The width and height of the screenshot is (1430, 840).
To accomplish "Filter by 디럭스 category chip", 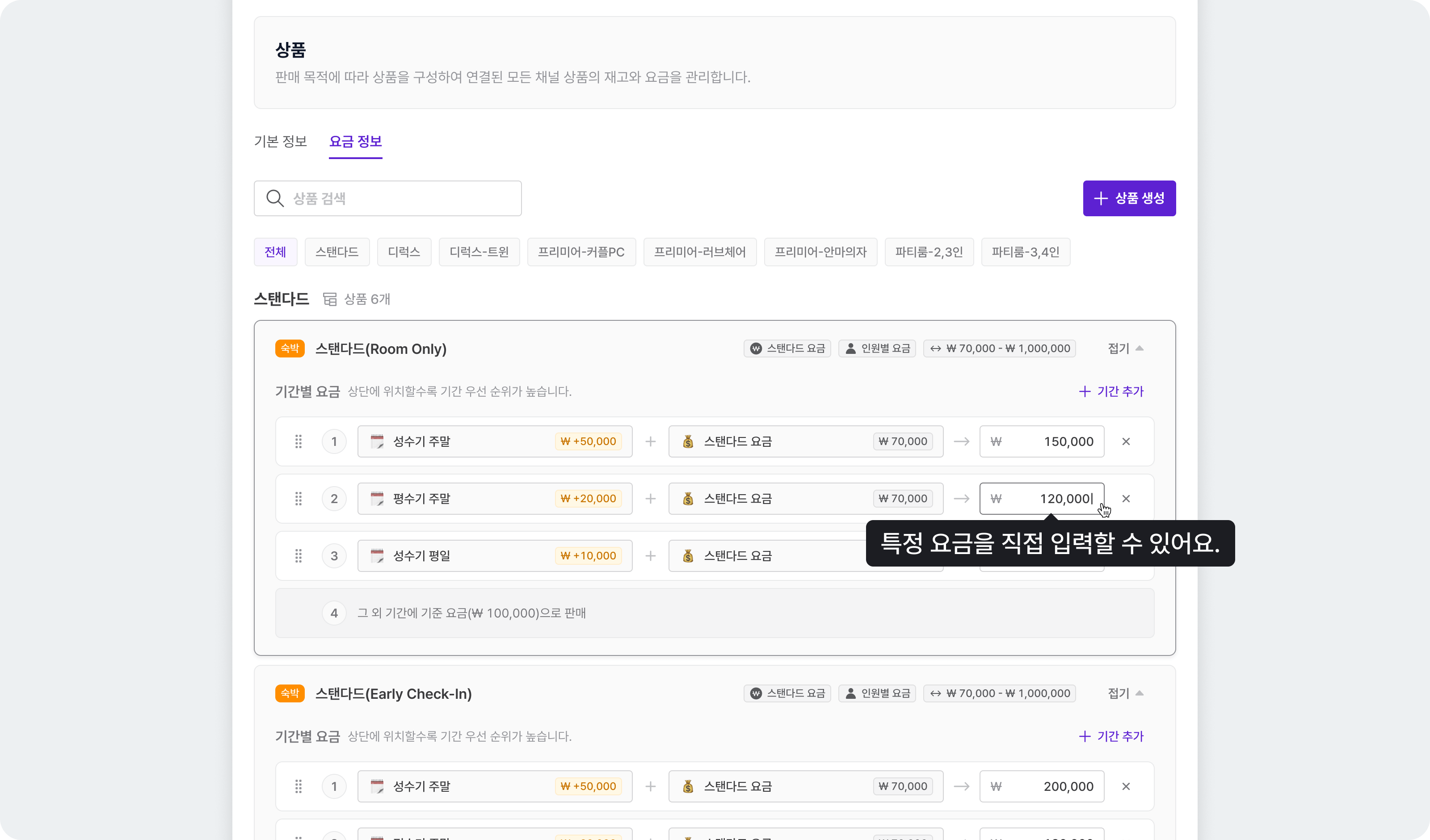I will point(404,252).
